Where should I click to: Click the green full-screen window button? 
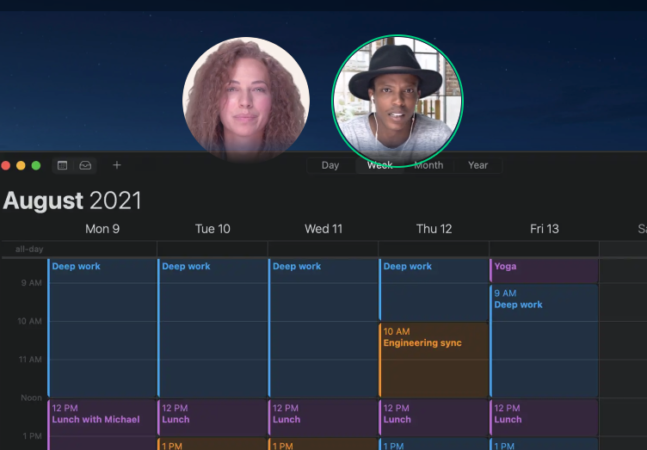tap(36, 165)
